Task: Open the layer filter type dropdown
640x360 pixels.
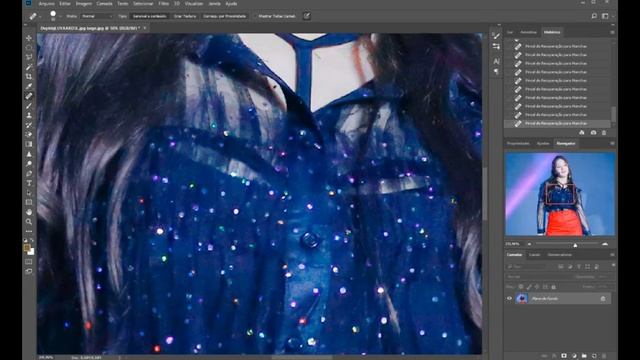Action: pyautogui.click(x=531, y=267)
